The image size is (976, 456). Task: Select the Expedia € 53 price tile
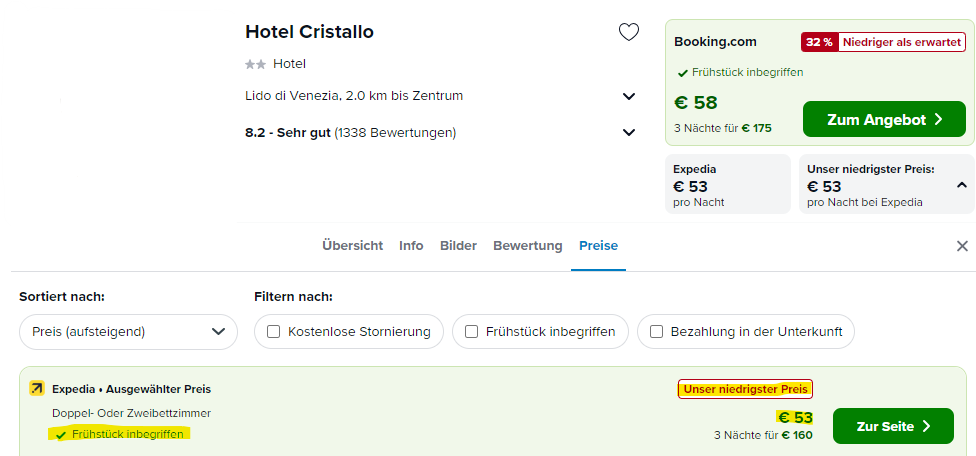(x=728, y=184)
